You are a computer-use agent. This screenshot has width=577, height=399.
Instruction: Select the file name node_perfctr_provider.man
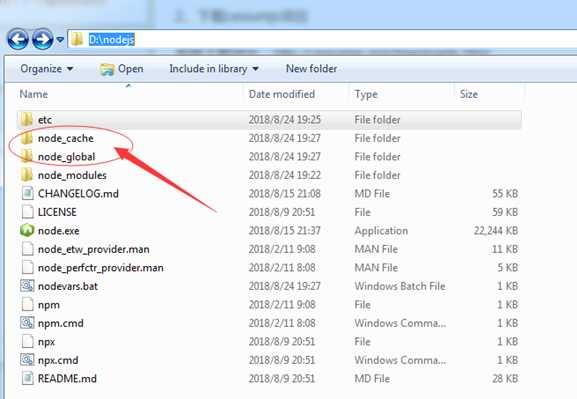pyautogui.click(x=100, y=268)
